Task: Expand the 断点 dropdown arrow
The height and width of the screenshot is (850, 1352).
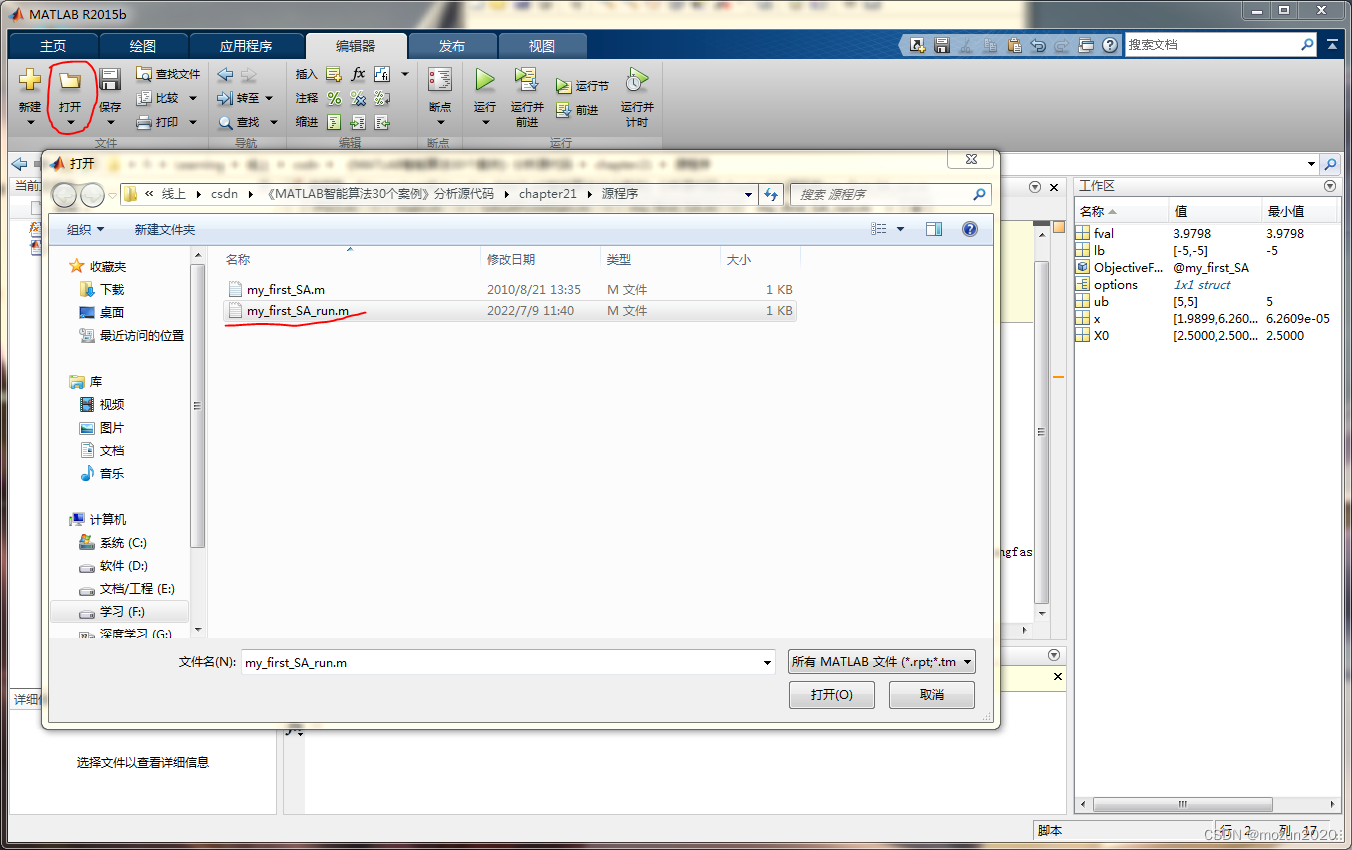Action: pos(440,124)
